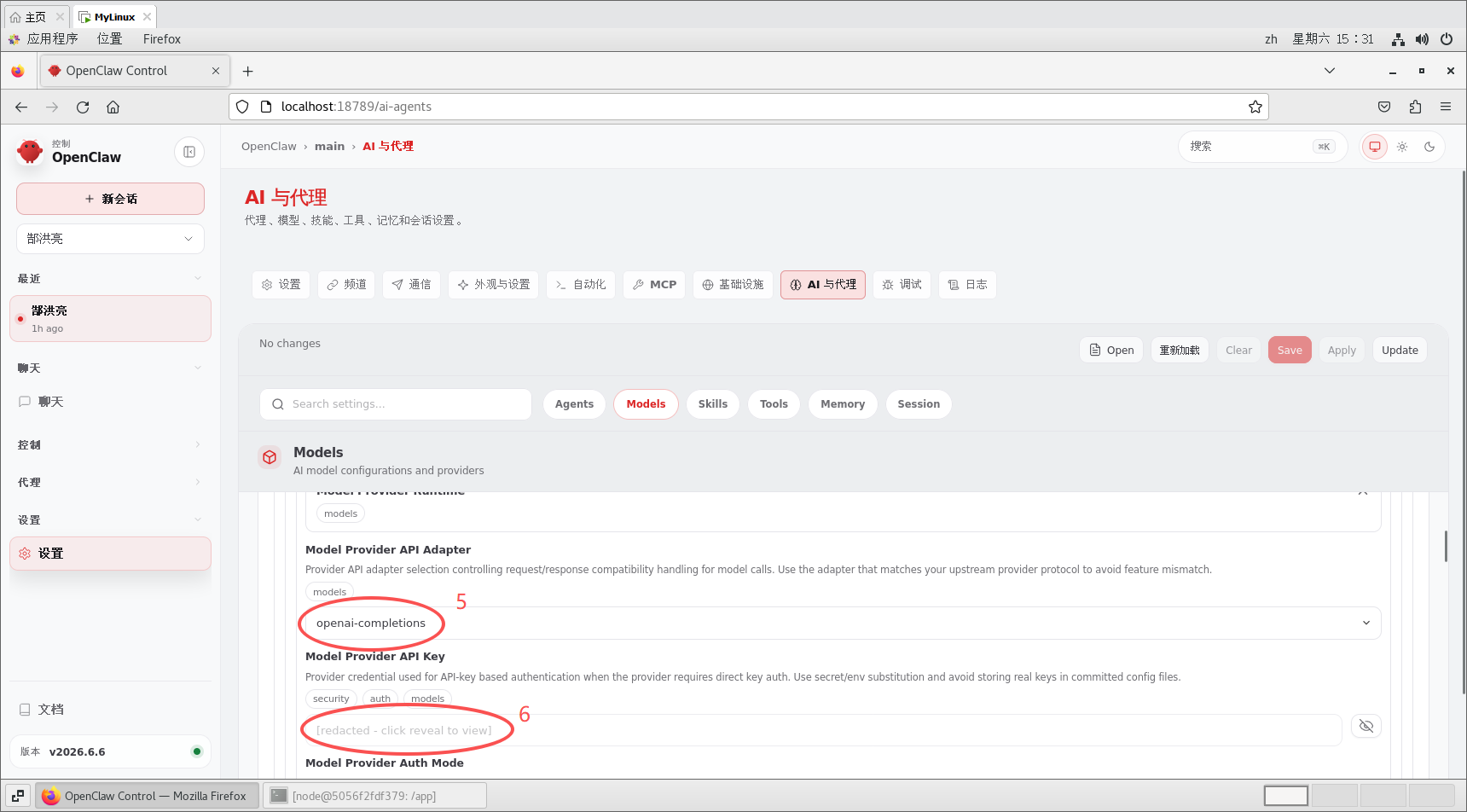1467x812 pixels.
Task: Click the OpenClaw red lobster logo
Action: click(30, 152)
